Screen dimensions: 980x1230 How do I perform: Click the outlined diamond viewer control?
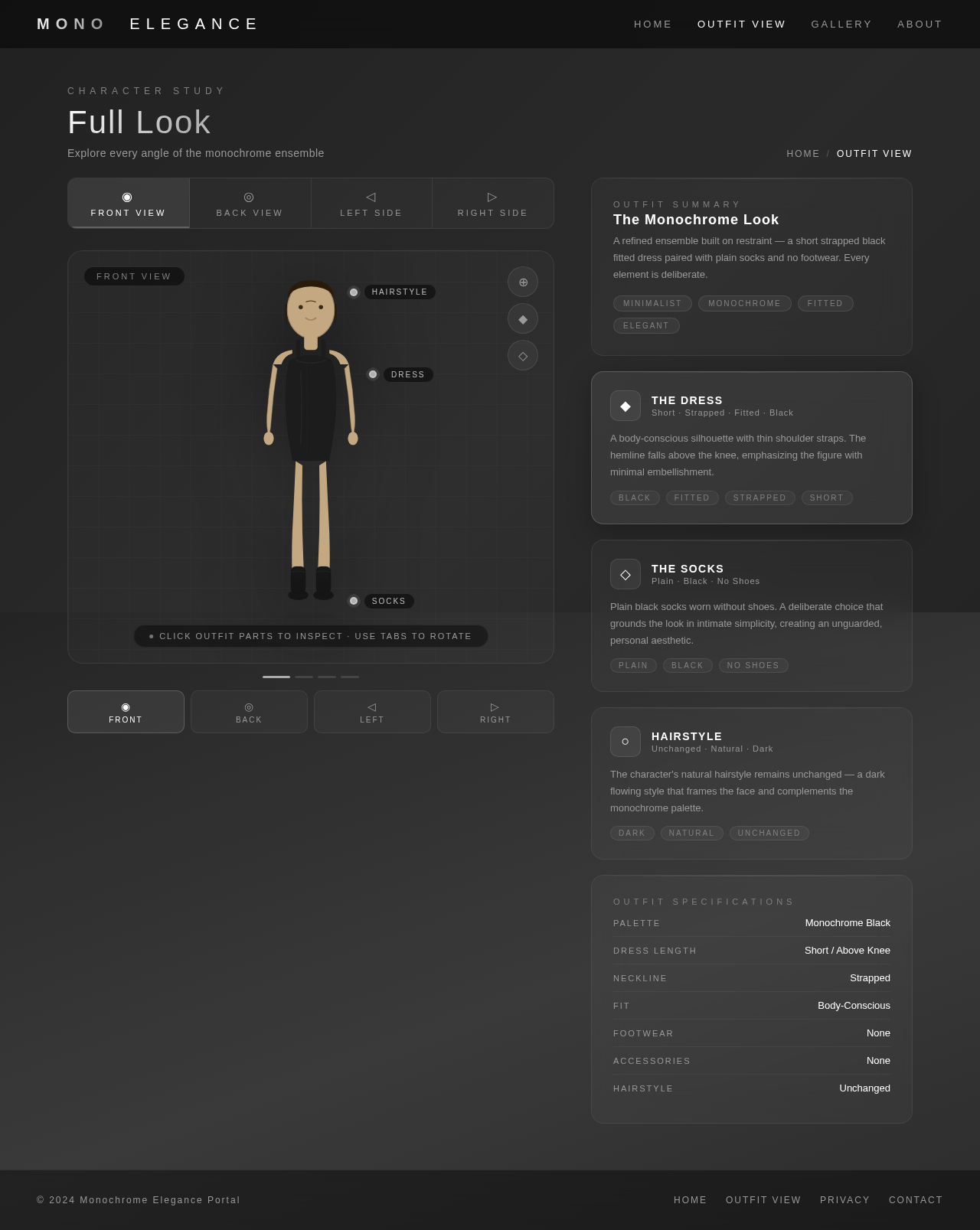click(x=523, y=355)
